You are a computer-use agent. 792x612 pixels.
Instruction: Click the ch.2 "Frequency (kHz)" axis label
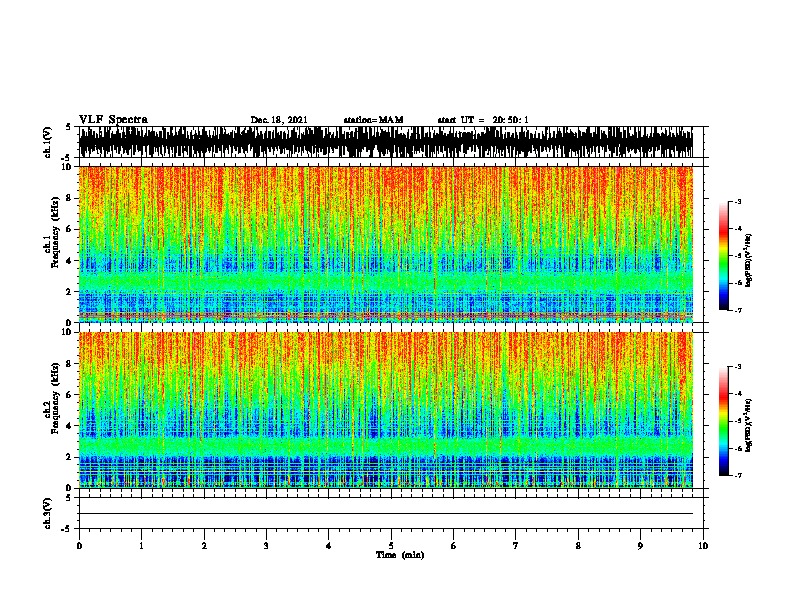pyautogui.click(x=55, y=398)
